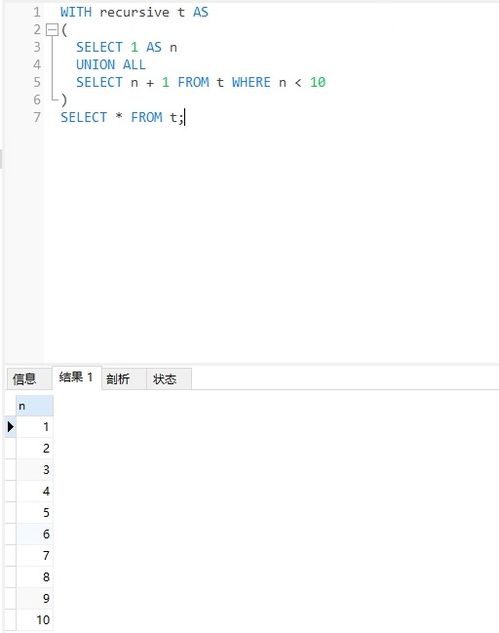Screen dimensions: 499x633
Task: Select result cell with value 10
Action: pyautogui.click(x=35, y=620)
